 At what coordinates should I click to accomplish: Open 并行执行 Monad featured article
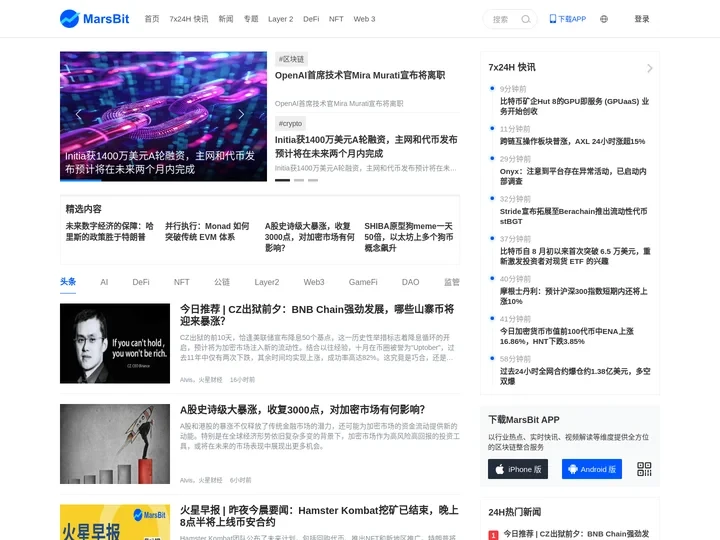208,231
